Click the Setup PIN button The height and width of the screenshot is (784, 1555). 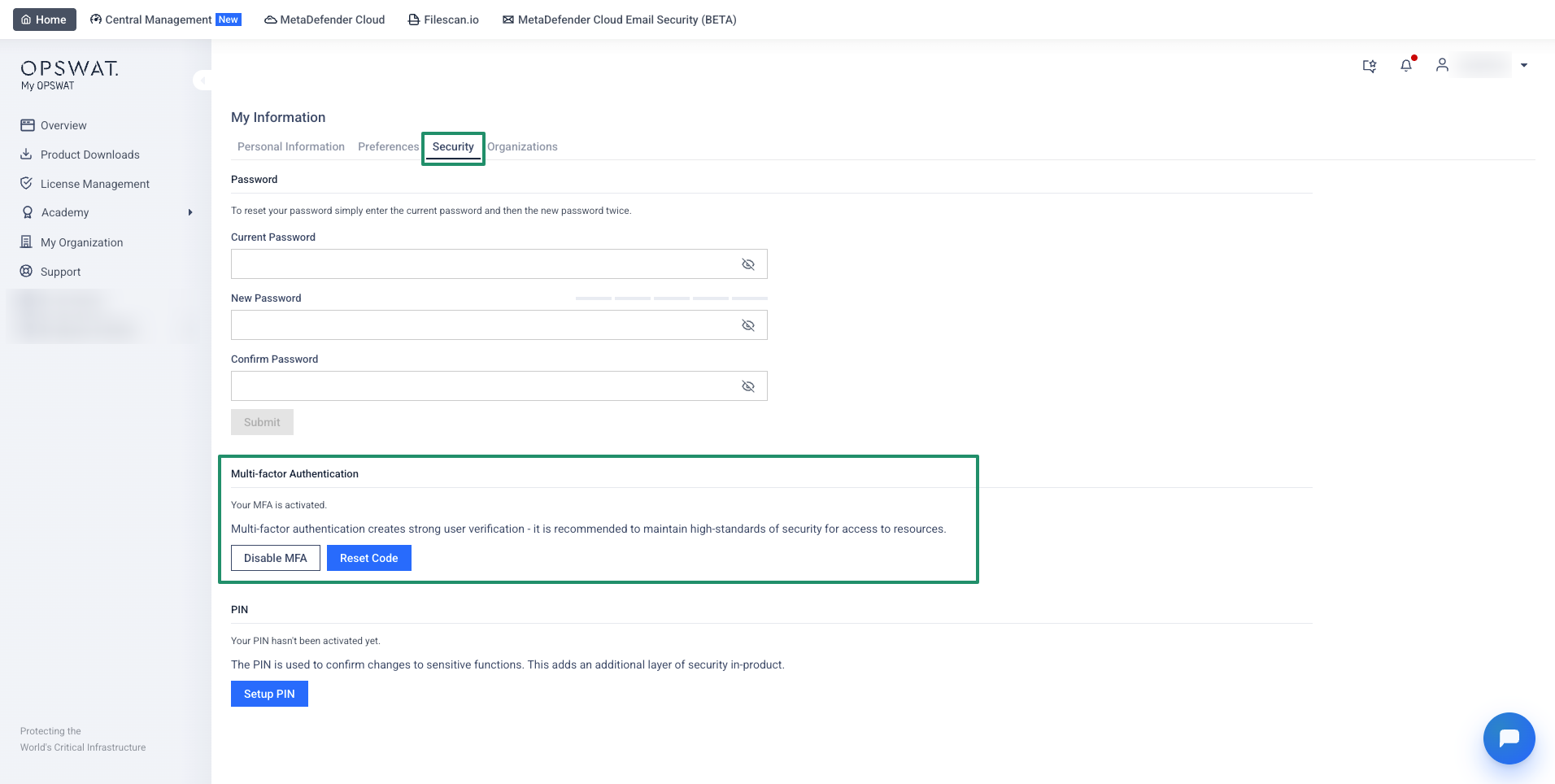click(x=269, y=694)
